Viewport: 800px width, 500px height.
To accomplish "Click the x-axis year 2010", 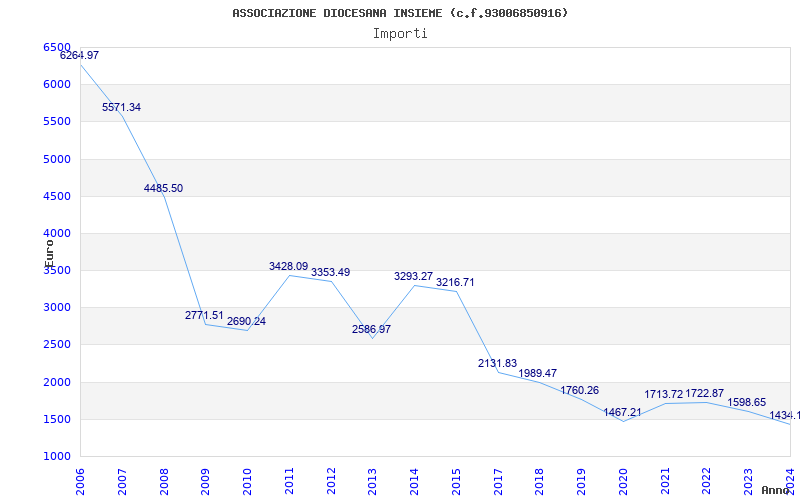I will (247, 482).
